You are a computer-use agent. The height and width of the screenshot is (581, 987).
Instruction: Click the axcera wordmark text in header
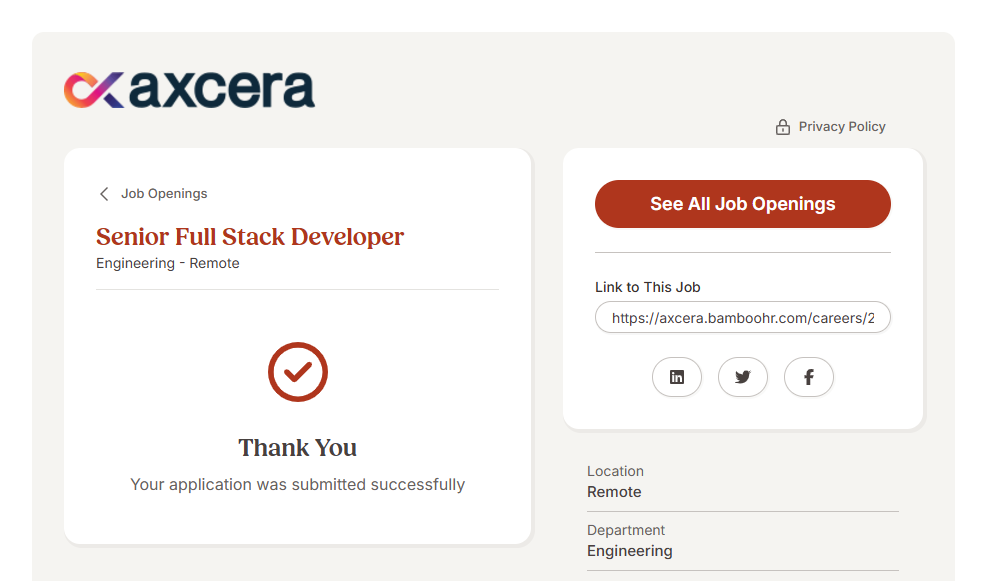coord(222,89)
